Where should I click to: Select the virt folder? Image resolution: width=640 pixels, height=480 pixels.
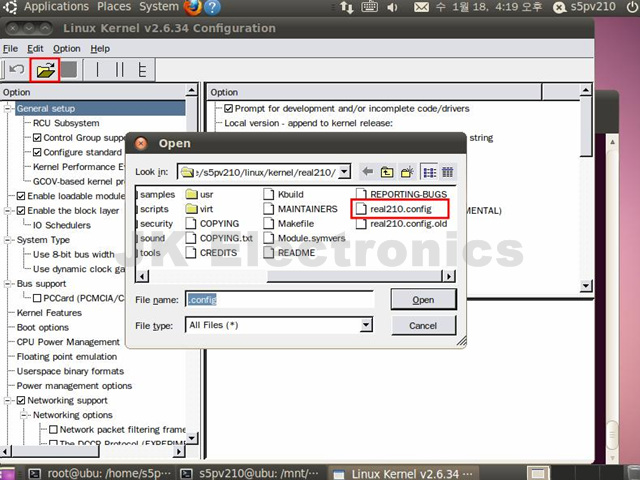[x=199, y=209]
